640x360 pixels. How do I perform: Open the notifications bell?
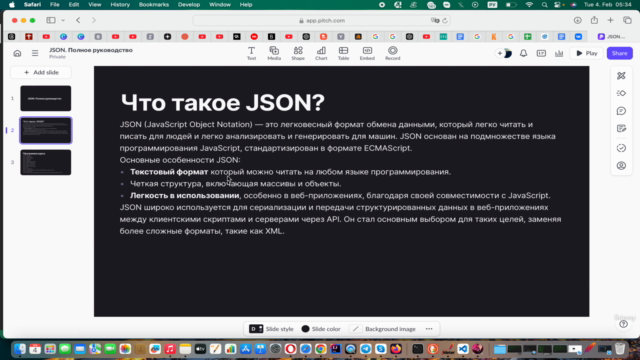coord(523,53)
